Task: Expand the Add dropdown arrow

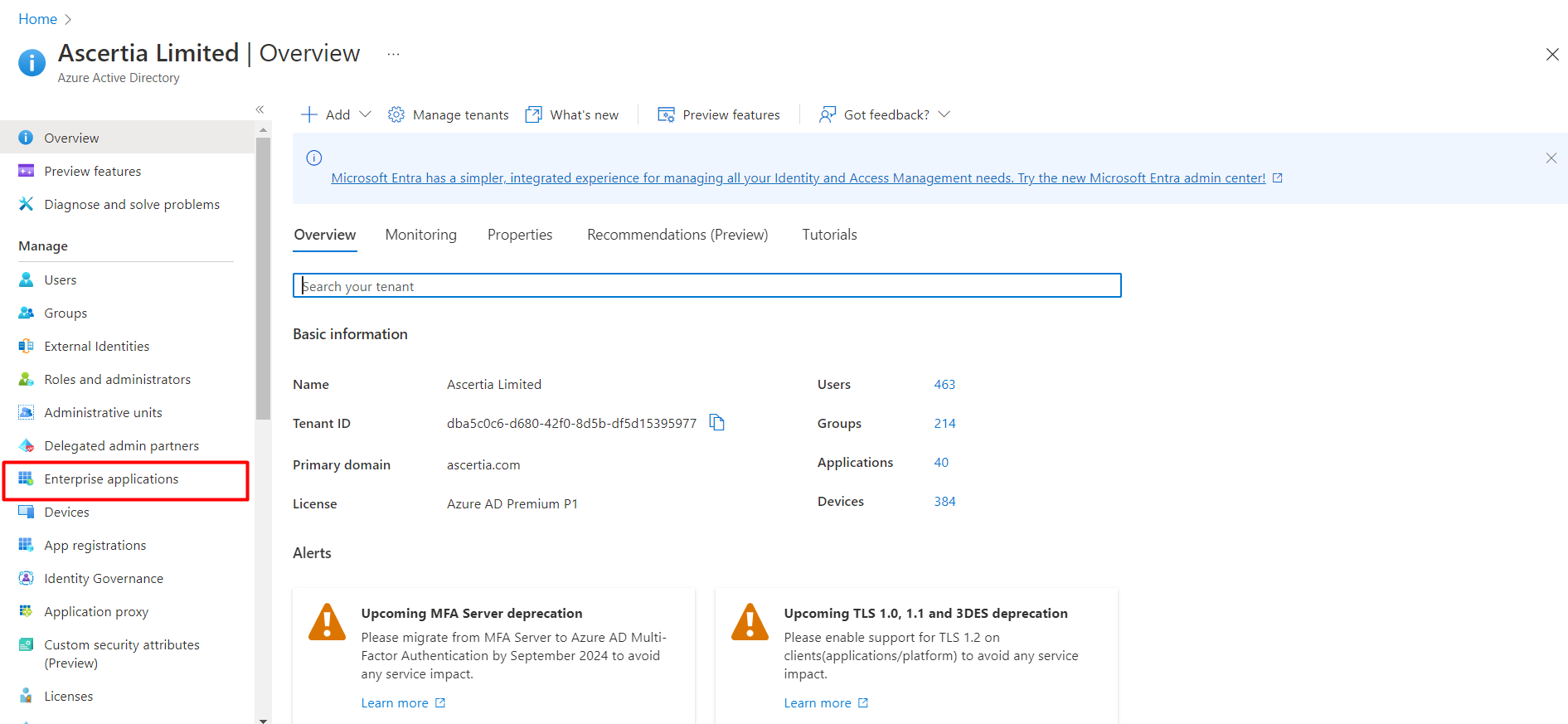Action: (365, 114)
